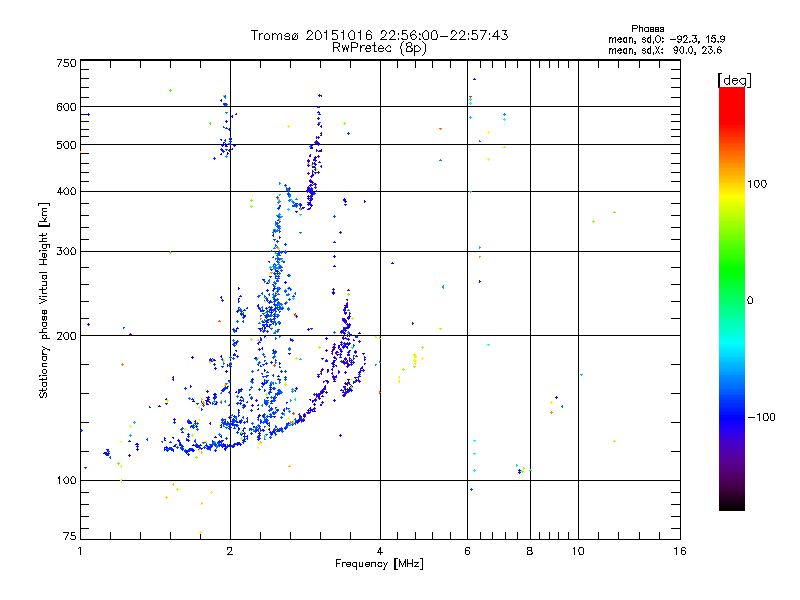The width and height of the screenshot is (800, 600).
Task: Click the y-axis tick label '500'
Action: click(x=66, y=145)
